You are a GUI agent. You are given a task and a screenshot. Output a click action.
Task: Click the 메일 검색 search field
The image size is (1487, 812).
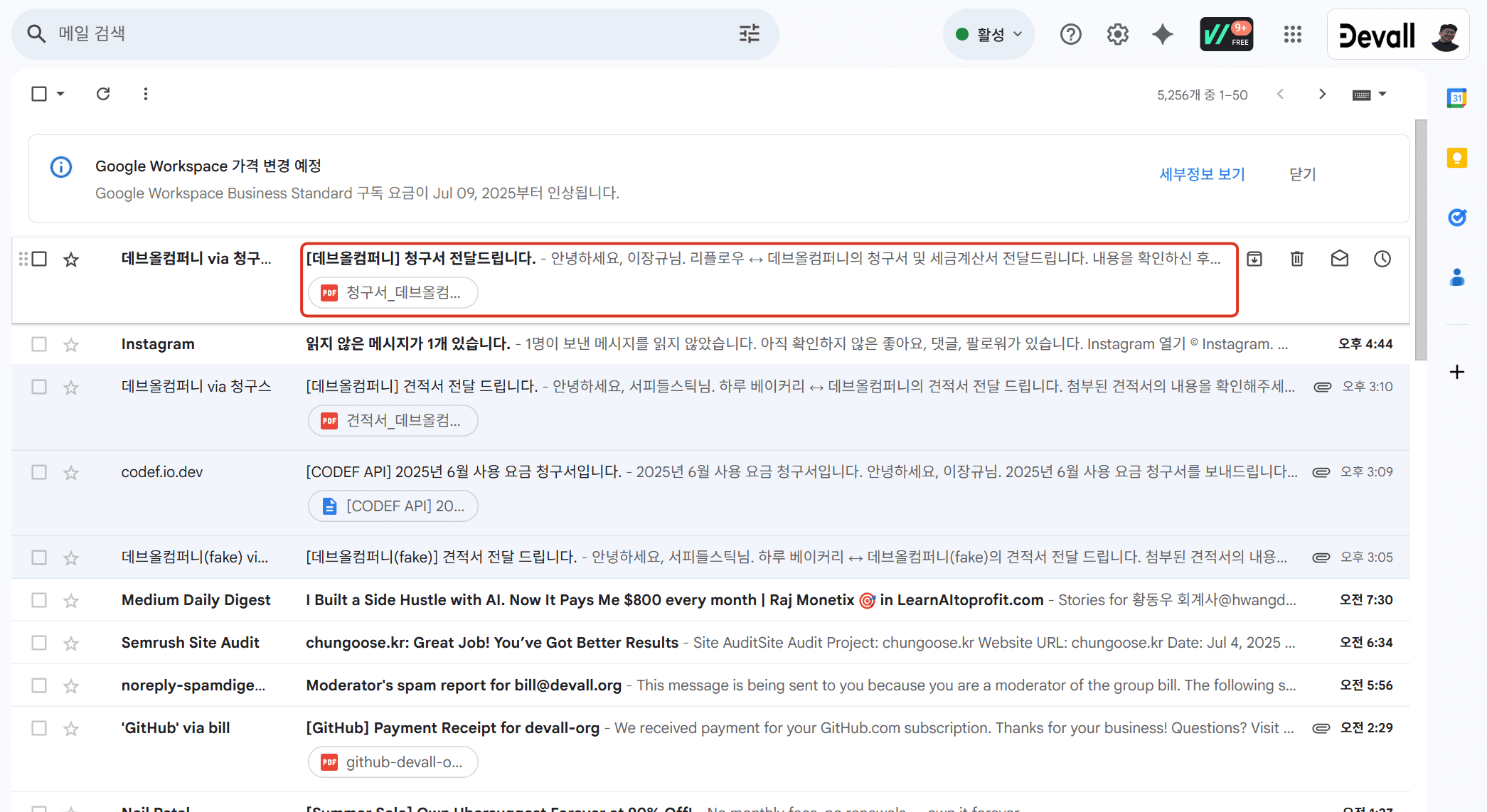point(395,33)
